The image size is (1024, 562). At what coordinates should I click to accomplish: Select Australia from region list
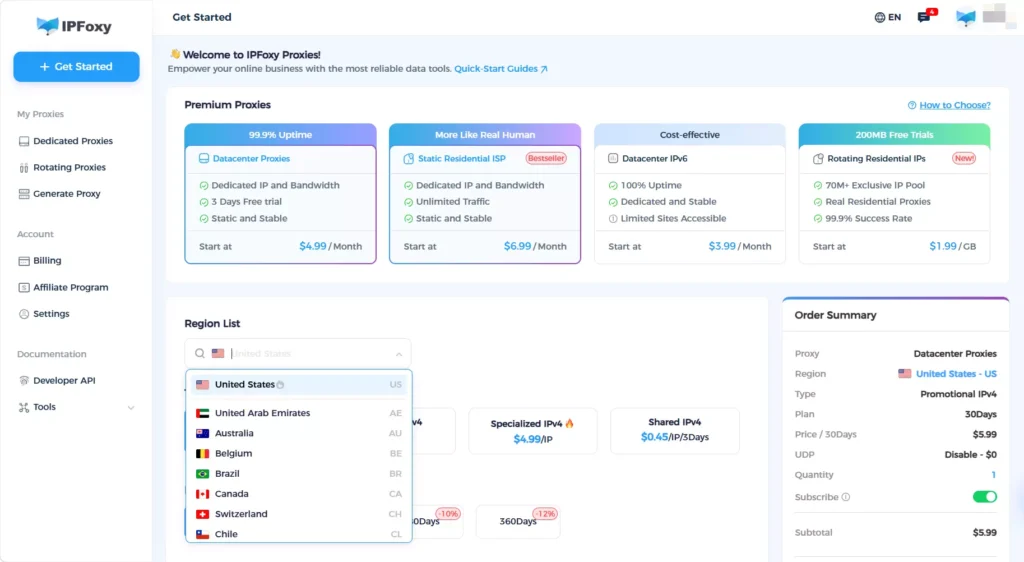(x=298, y=433)
